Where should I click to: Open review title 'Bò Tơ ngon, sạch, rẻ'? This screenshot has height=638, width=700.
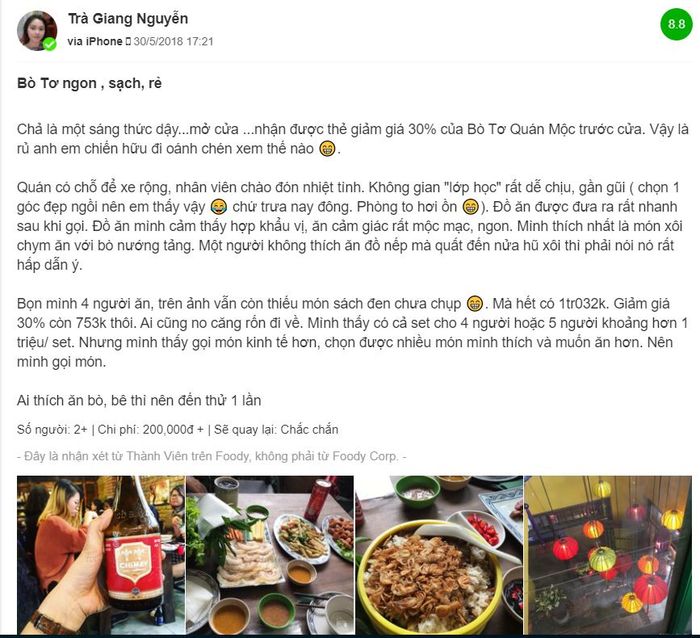[x=89, y=83]
